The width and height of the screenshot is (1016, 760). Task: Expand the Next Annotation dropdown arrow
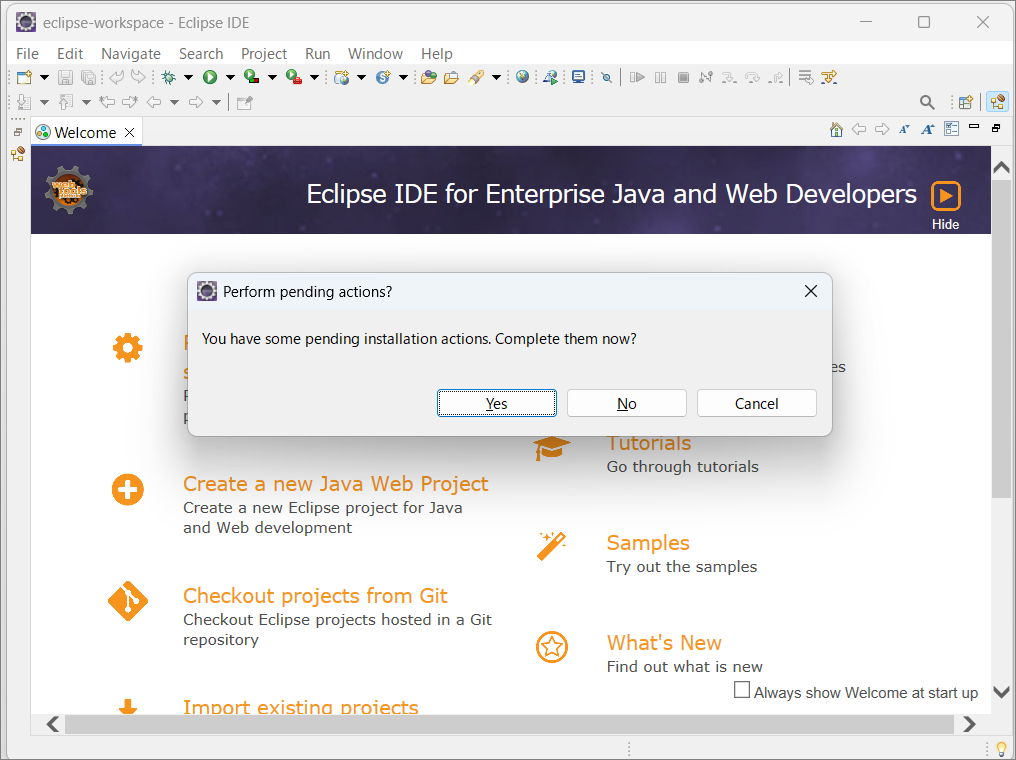(44, 102)
